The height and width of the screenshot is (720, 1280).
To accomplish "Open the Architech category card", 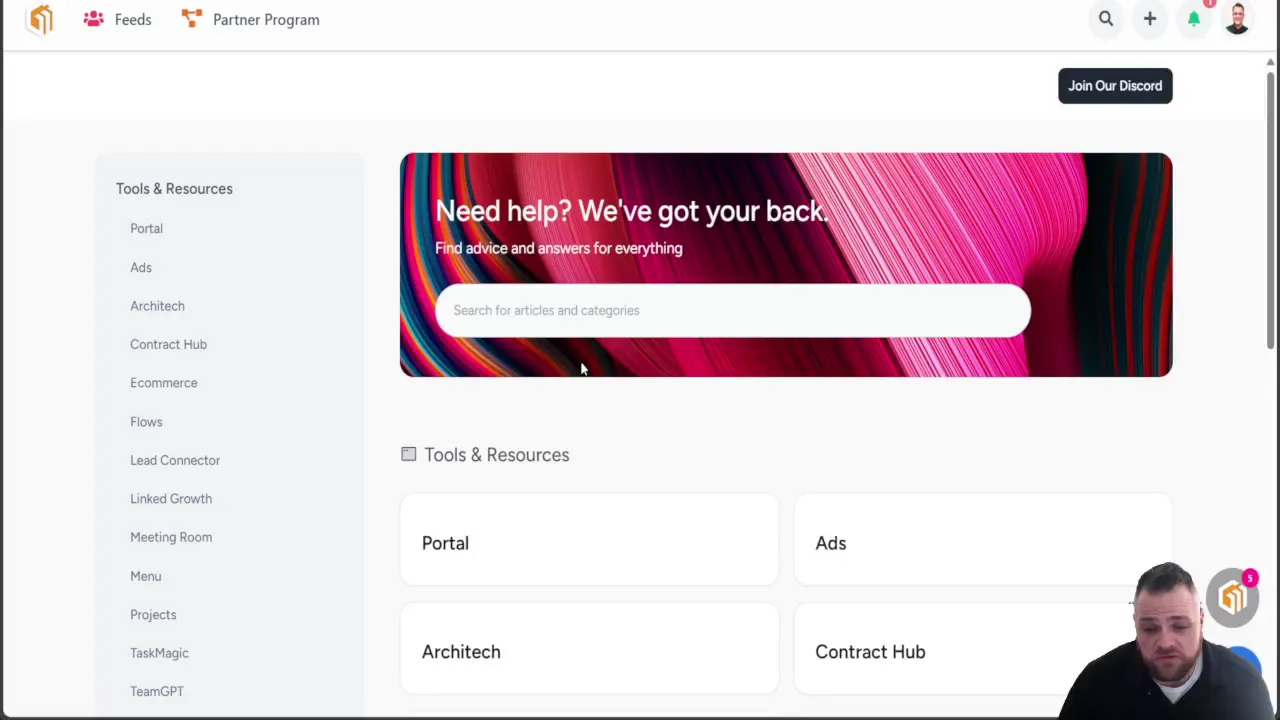I will point(589,651).
